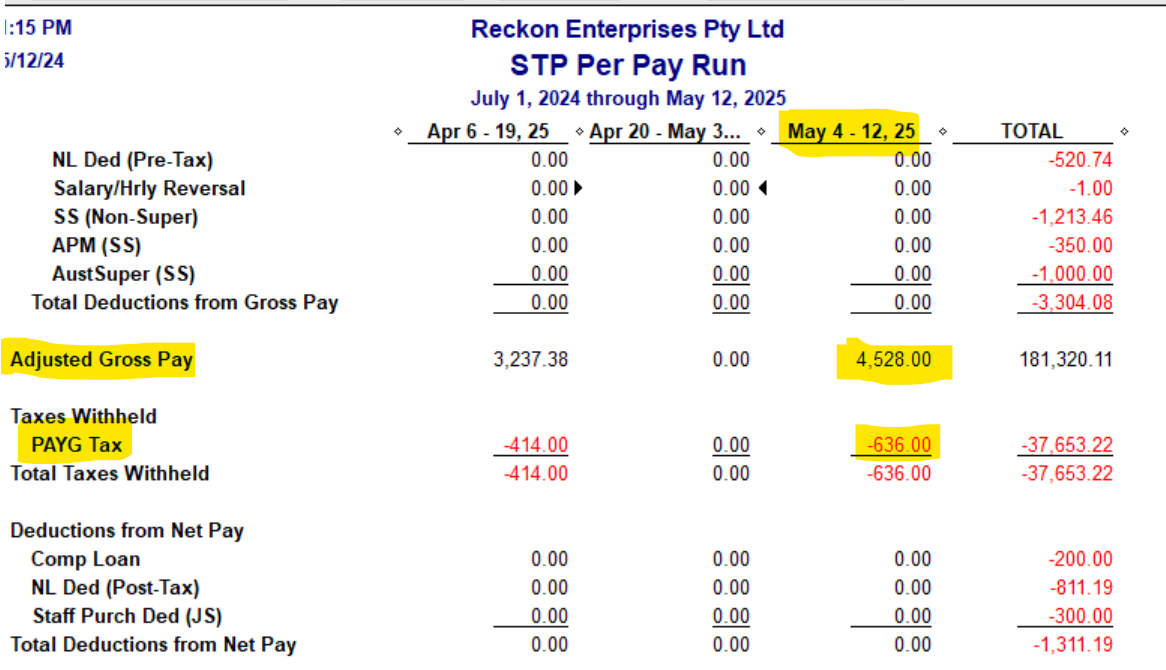The image size is (1166, 670).
Task: Open the underlined -37,653.22 PAYG Tax total
Action: [x=1066, y=445]
